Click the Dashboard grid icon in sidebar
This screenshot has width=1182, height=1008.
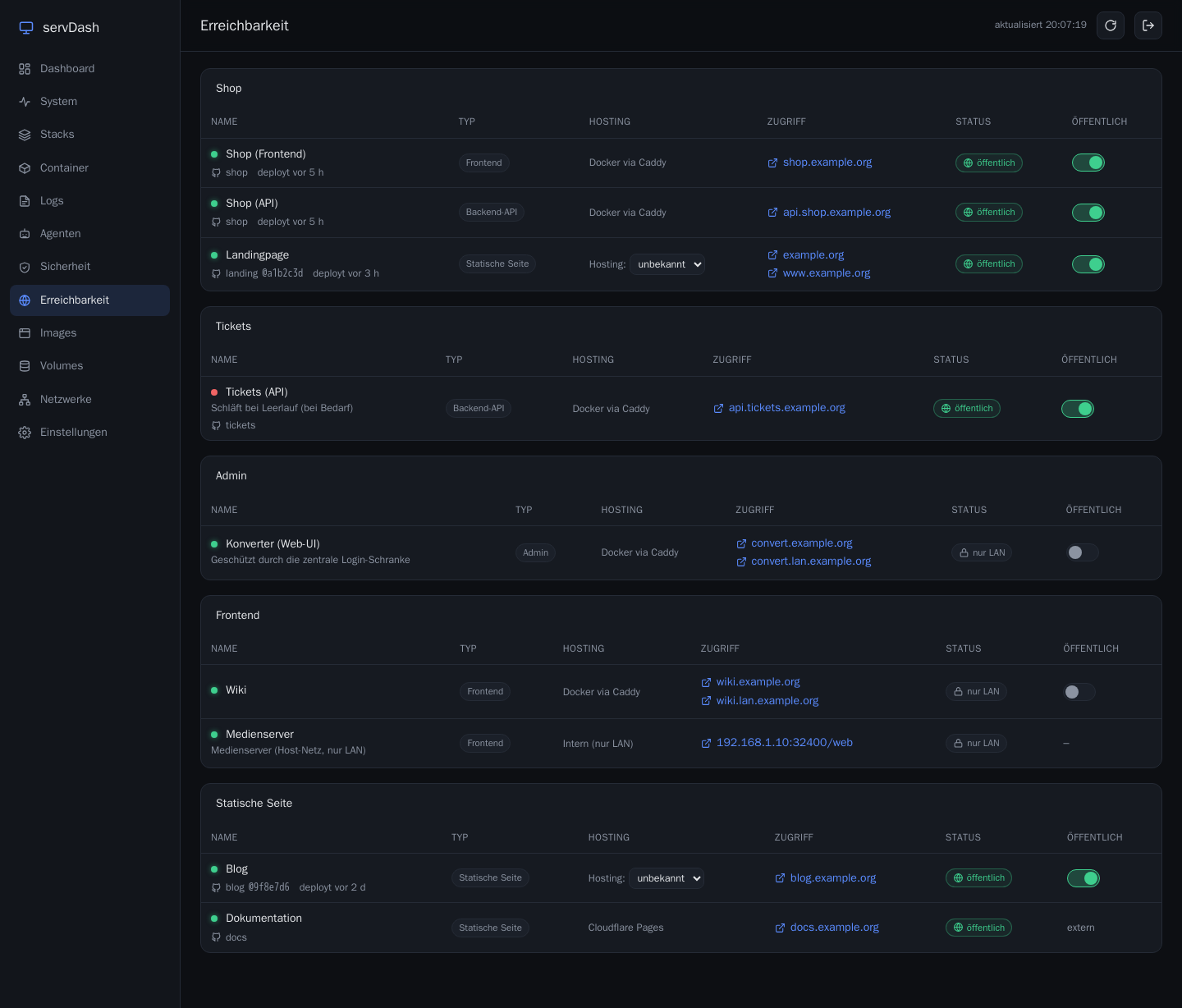click(25, 69)
